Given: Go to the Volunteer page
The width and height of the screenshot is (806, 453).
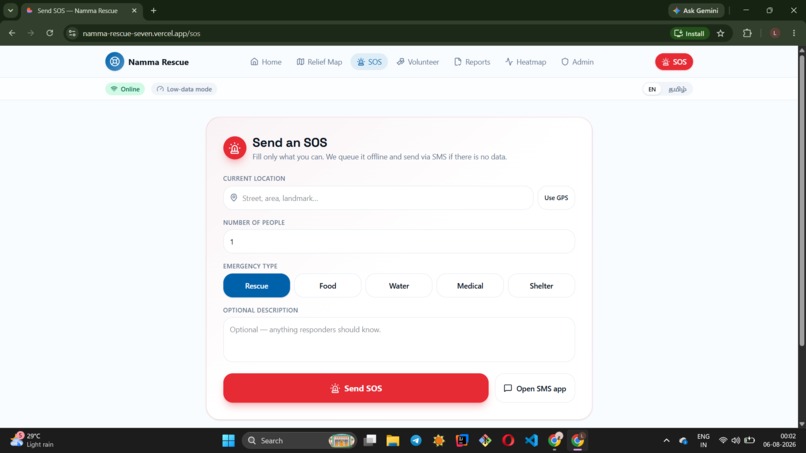Looking at the screenshot, I should [417, 62].
